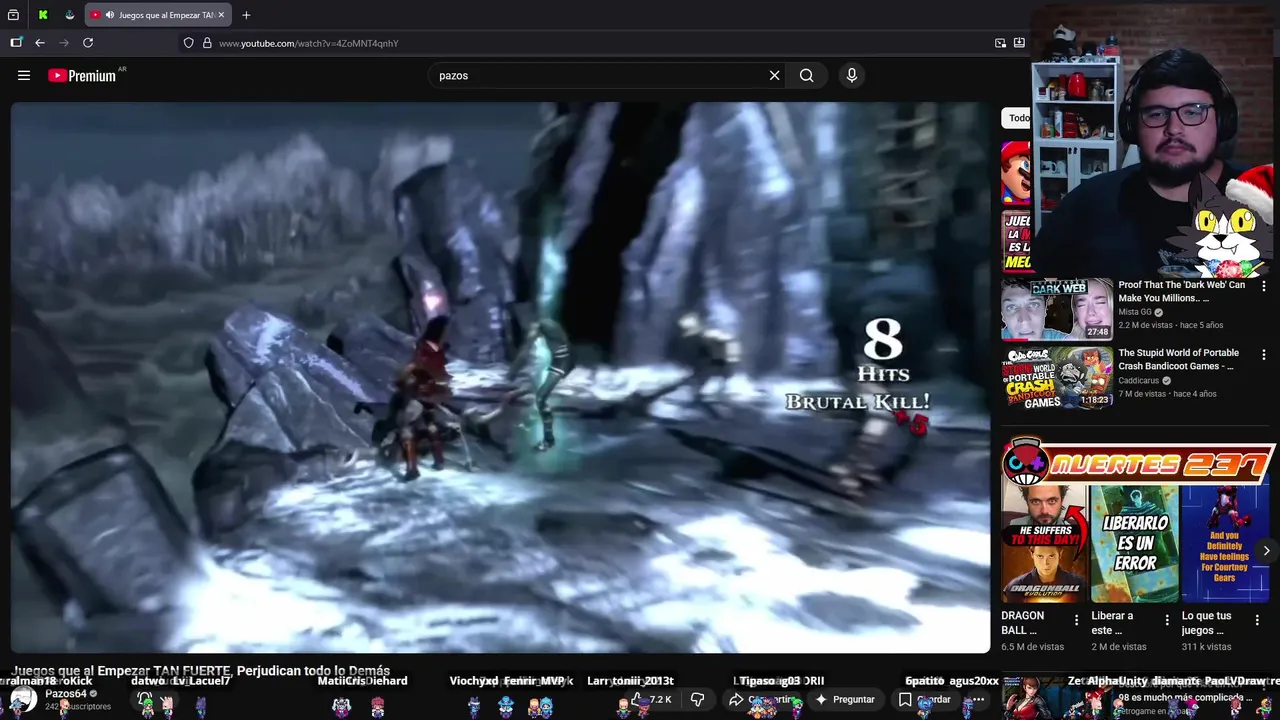This screenshot has height=720, width=1280.
Task: Click the main video player to pause
Action: pos(500,377)
